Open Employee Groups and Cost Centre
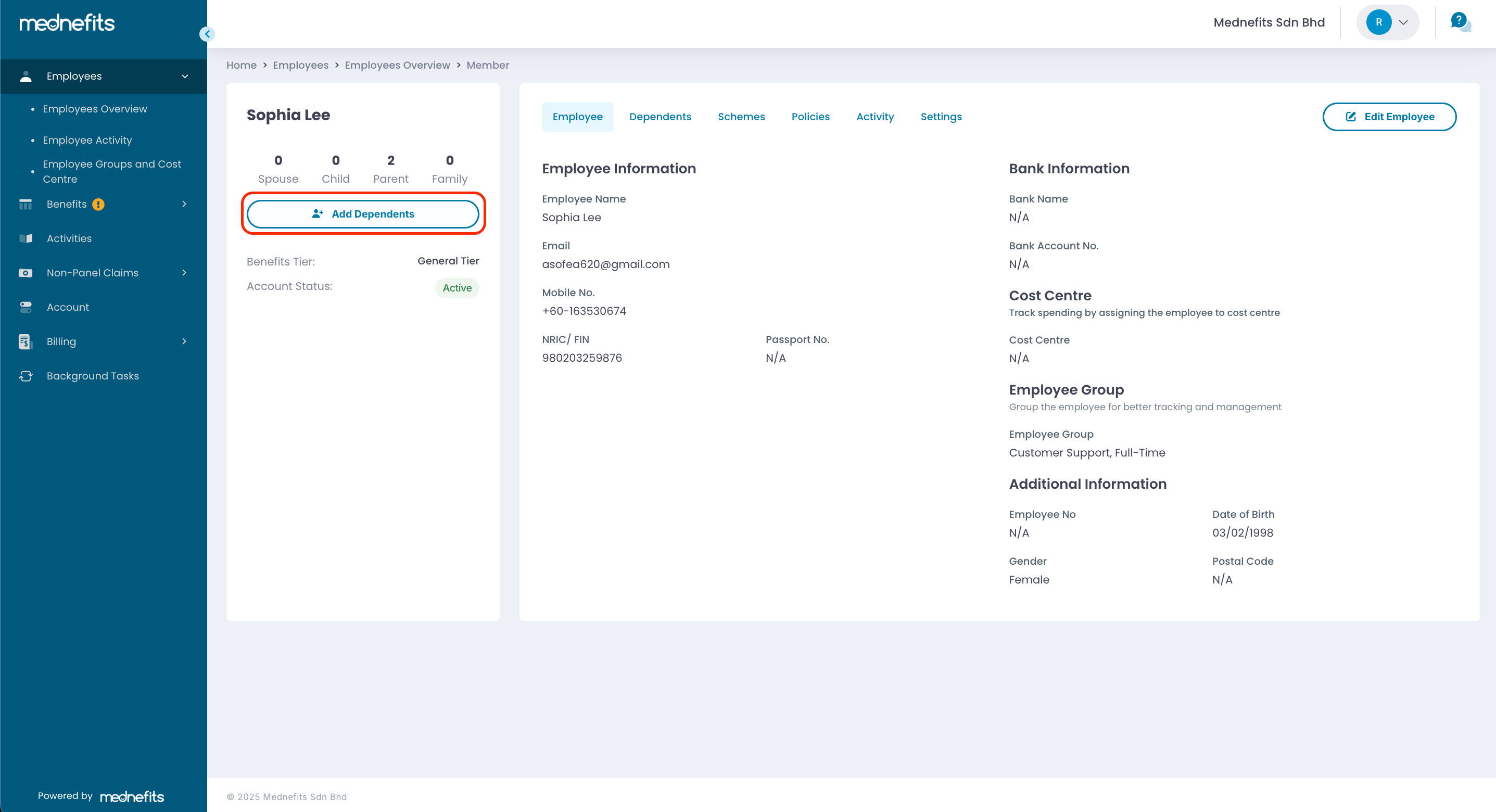The image size is (1496, 812). [111, 171]
